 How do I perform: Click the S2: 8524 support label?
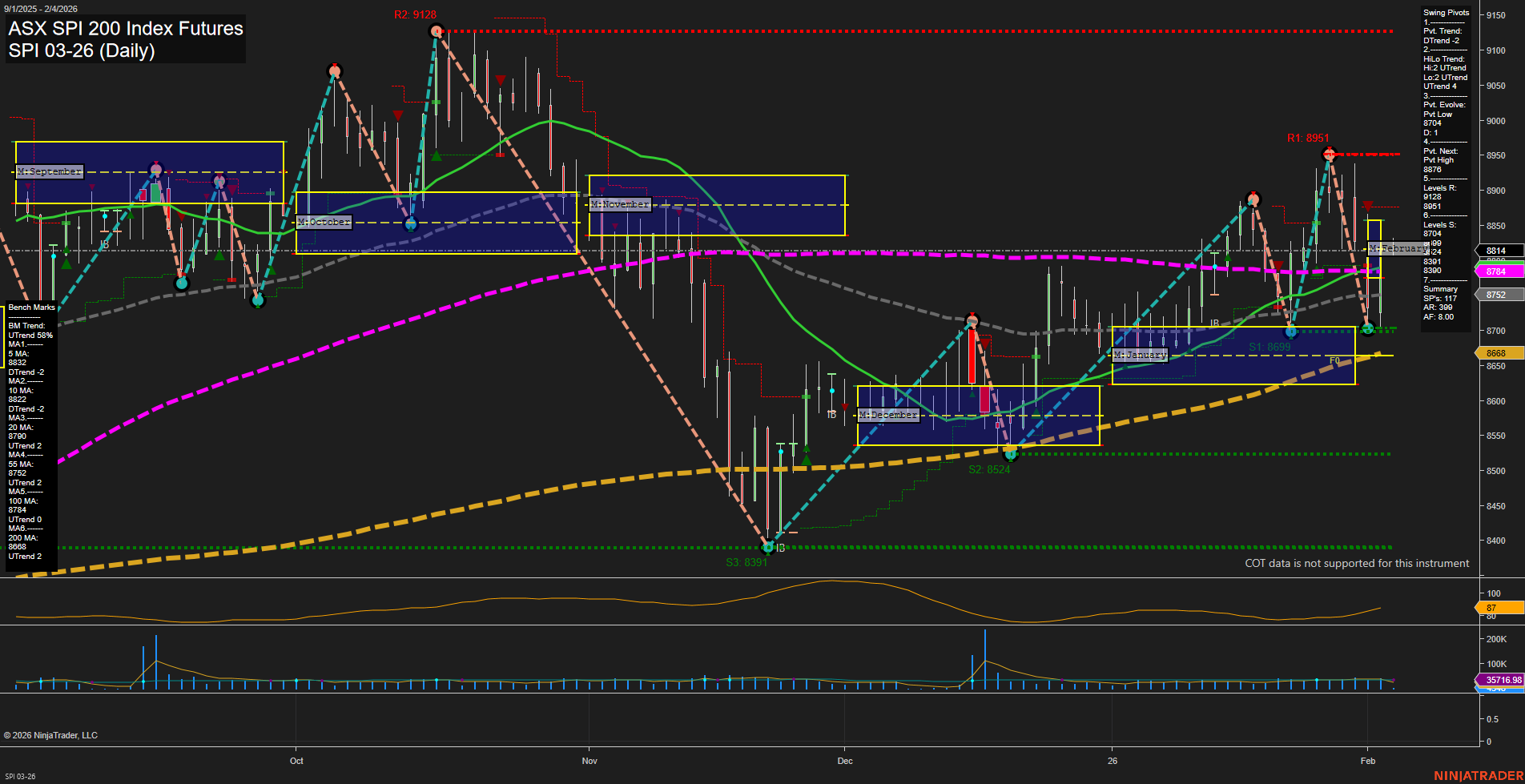click(989, 469)
